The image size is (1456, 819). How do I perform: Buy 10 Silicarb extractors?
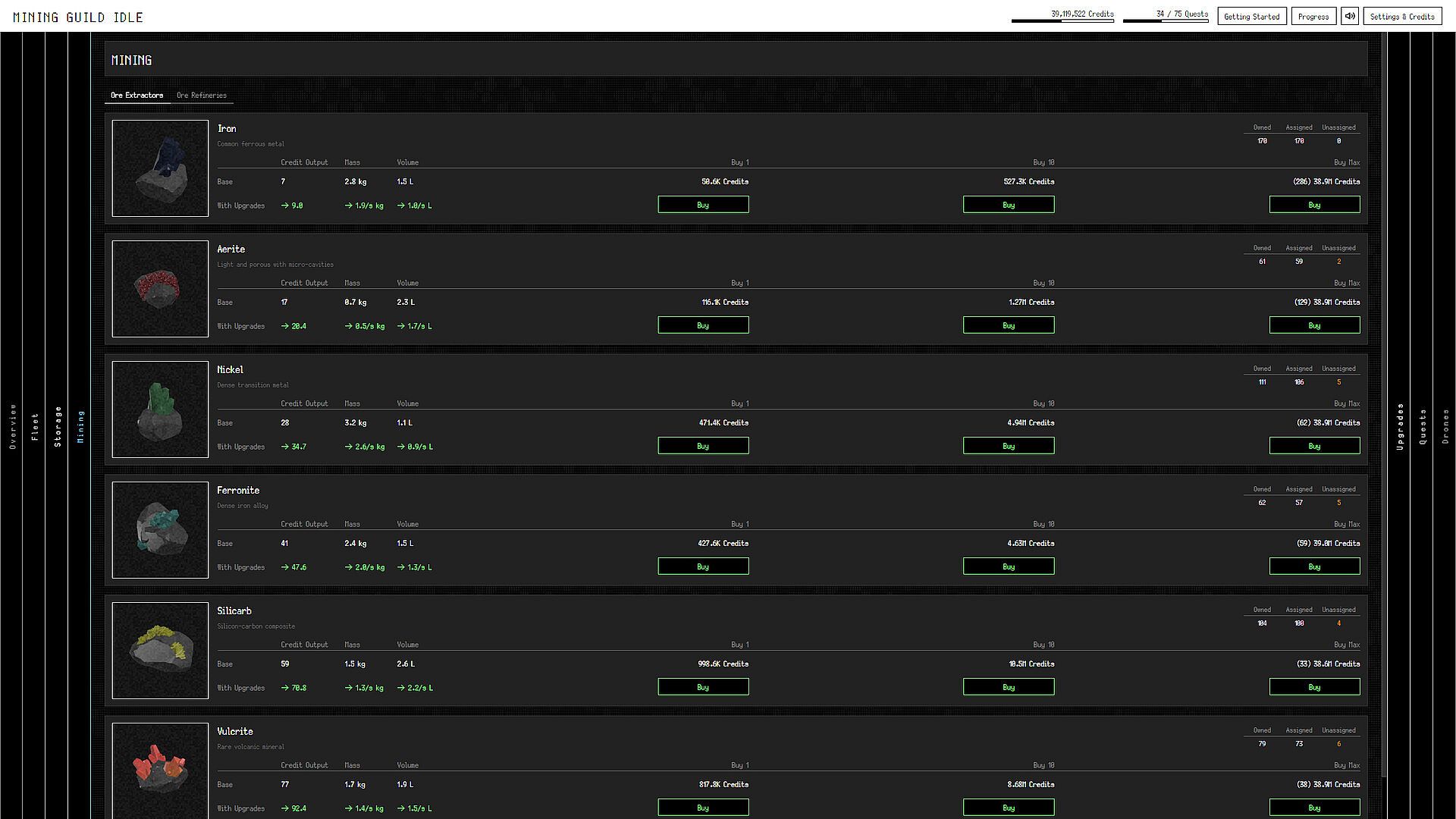coord(1009,687)
